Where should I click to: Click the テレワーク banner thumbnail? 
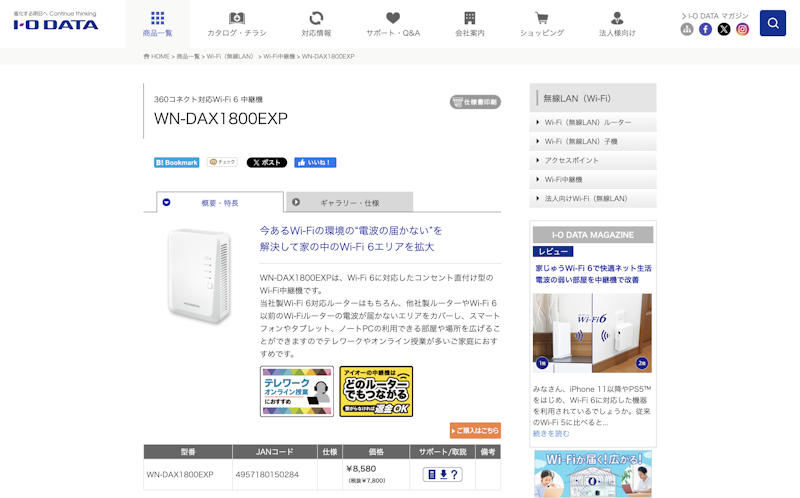click(297, 391)
